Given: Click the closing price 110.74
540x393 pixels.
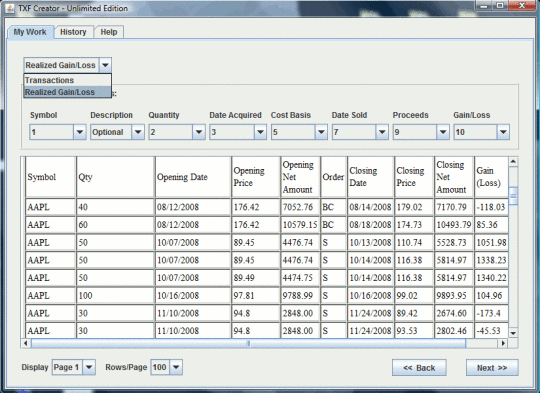Looking at the screenshot, I should [x=414, y=242].
